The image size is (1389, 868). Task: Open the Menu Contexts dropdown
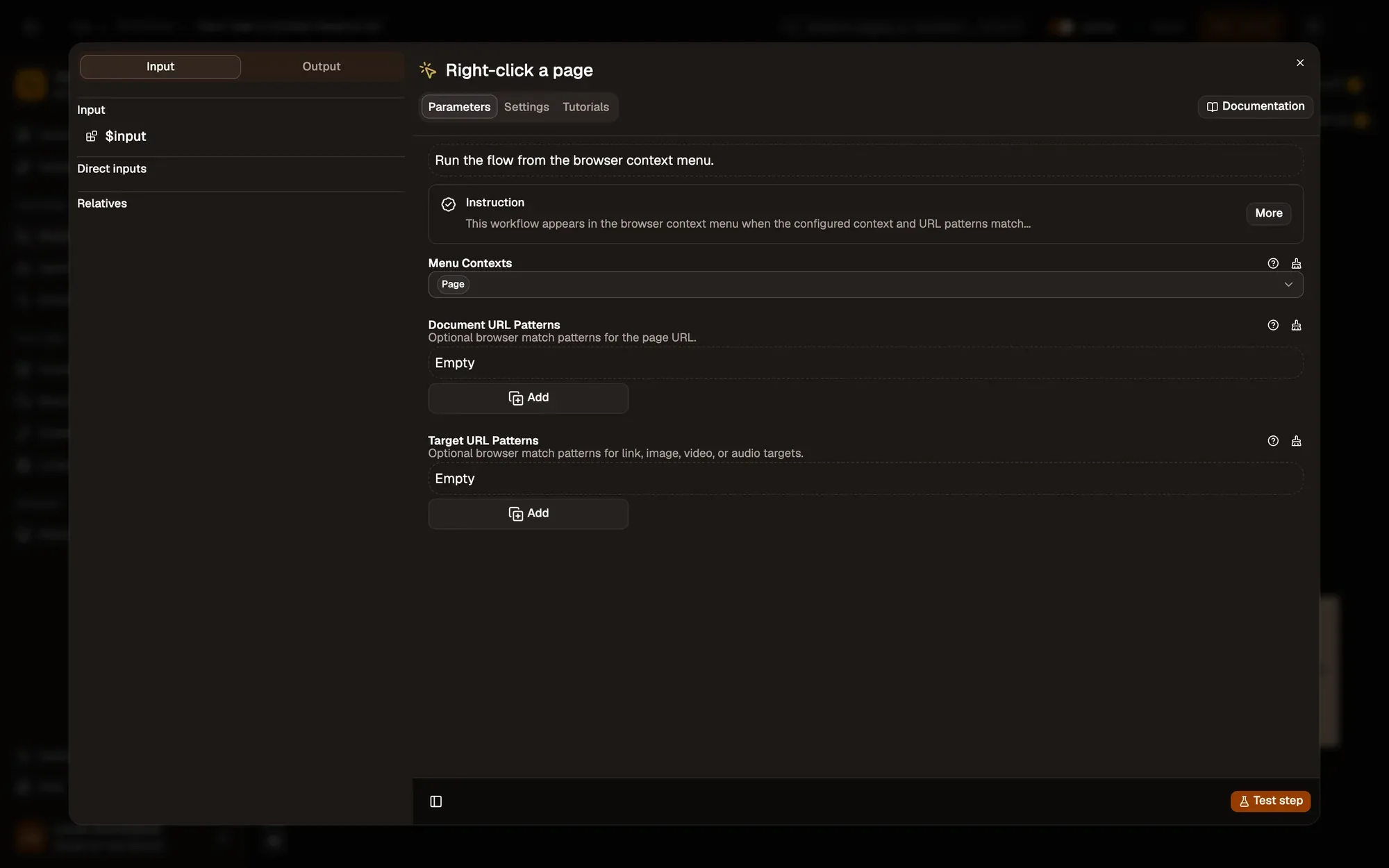pyautogui.click(x=865, y=285)
